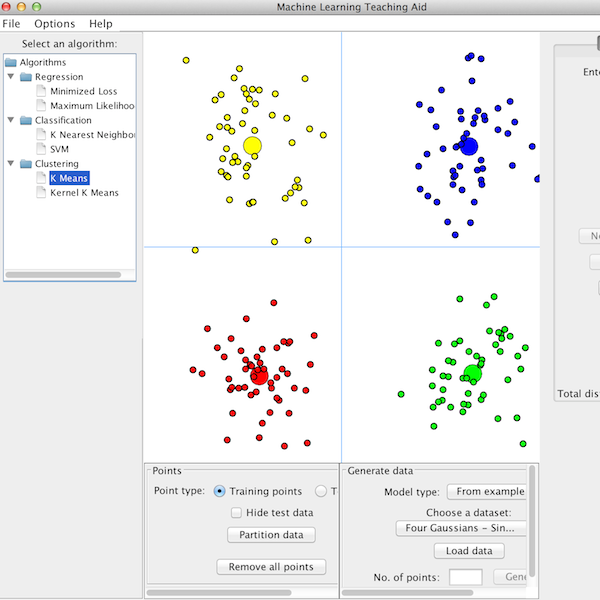Open the Options menu
600x600 pixels.
click(x=54, y=24)
